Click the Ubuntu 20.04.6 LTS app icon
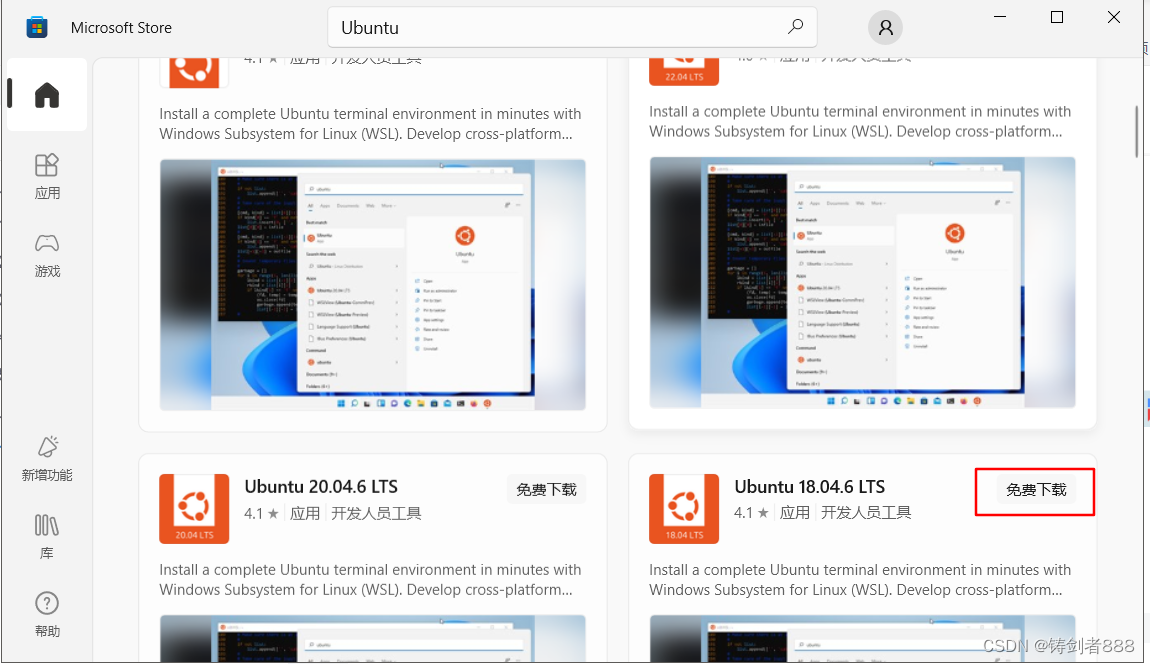The height and width of the screenshot is (664, 1150). click(193, 509)
